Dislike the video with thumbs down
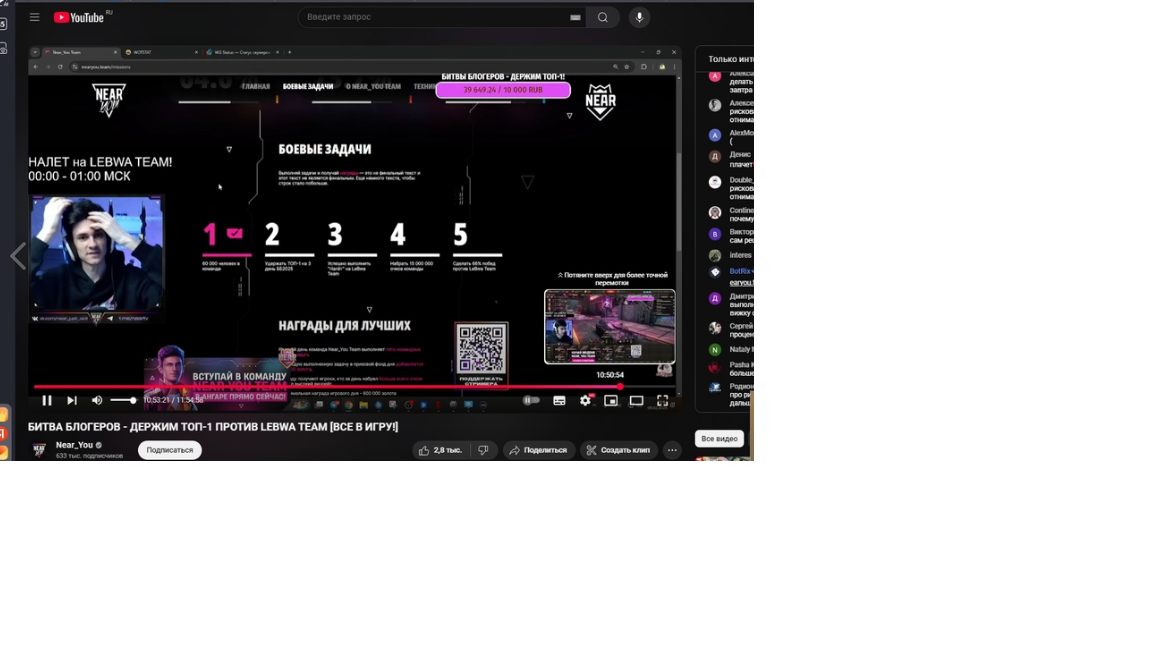 pyautogui.click(x=483, y=450)
